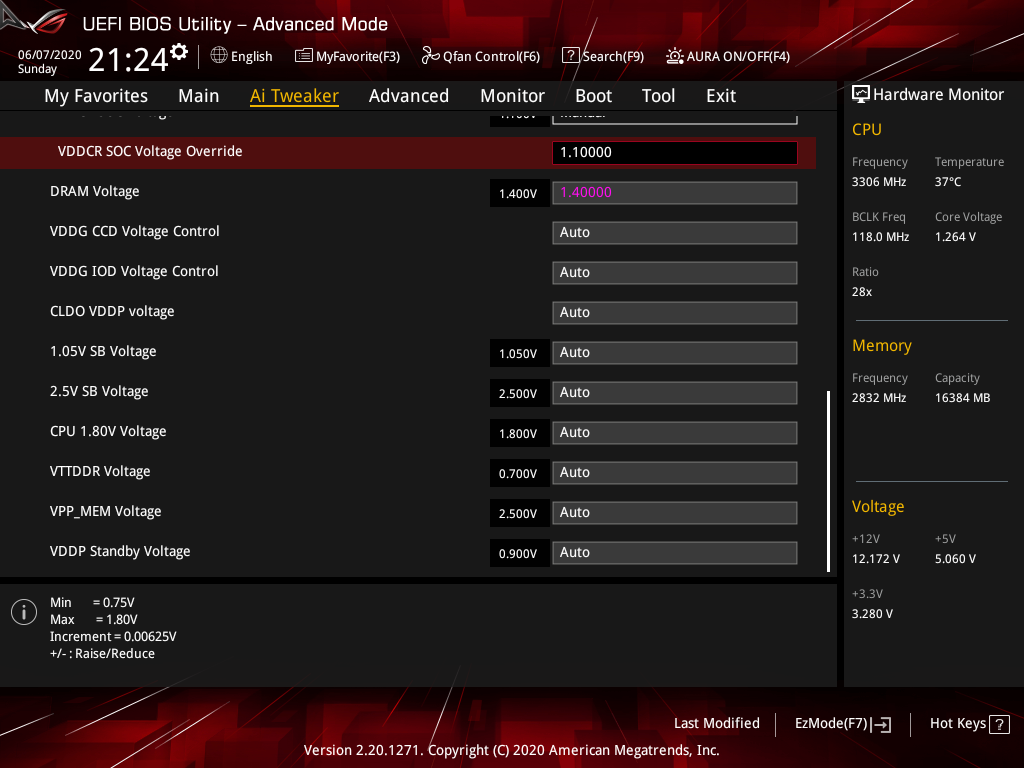The width and height of the screenshot is (1024, 768).
Task: Click the VDDP Standby Voltage Auto field
Action: (675, 552)
